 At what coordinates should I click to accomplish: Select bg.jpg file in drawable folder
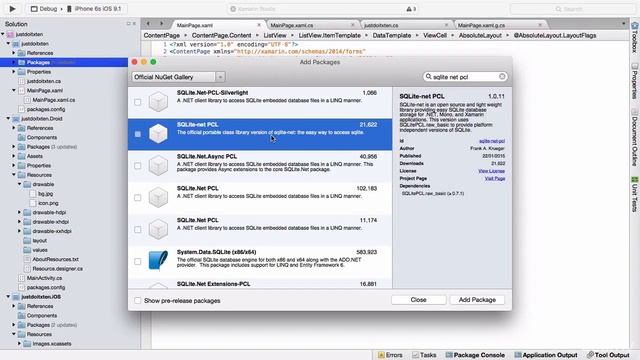46,194
